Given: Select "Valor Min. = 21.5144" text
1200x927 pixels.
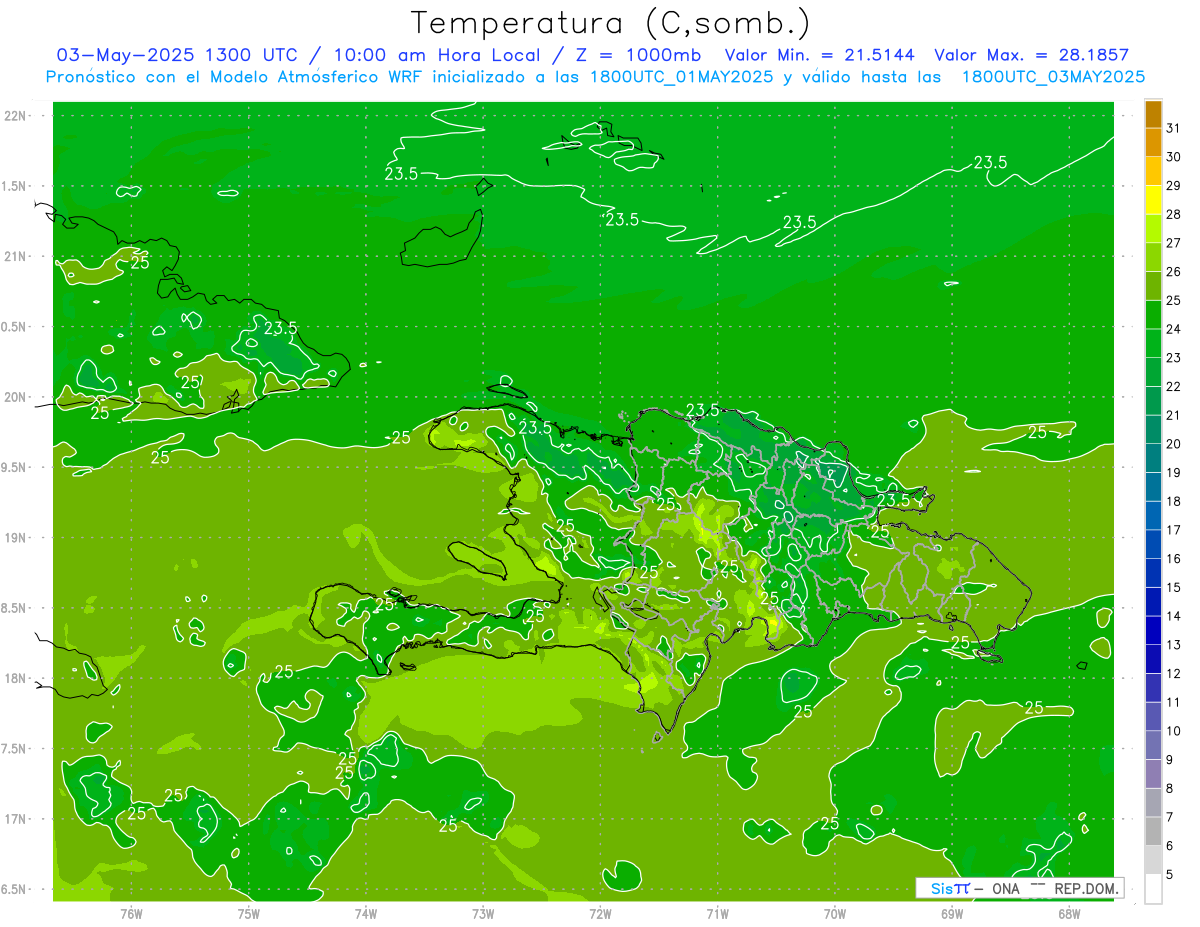Looking at the screenshot, I should [x=820, y=55].
